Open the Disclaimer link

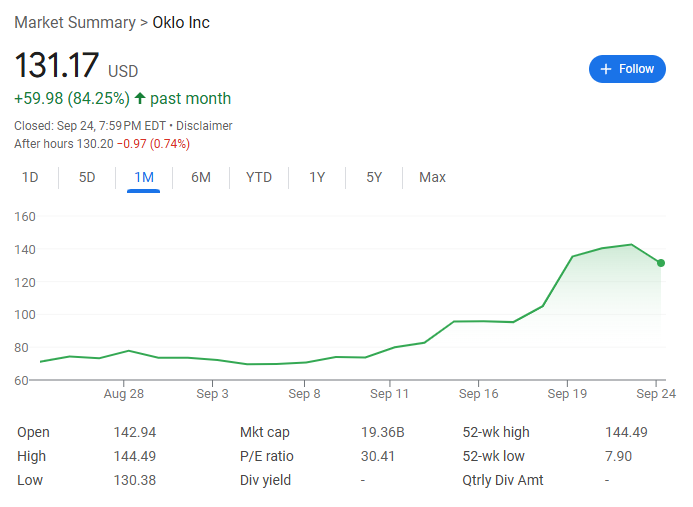[204, 126]
